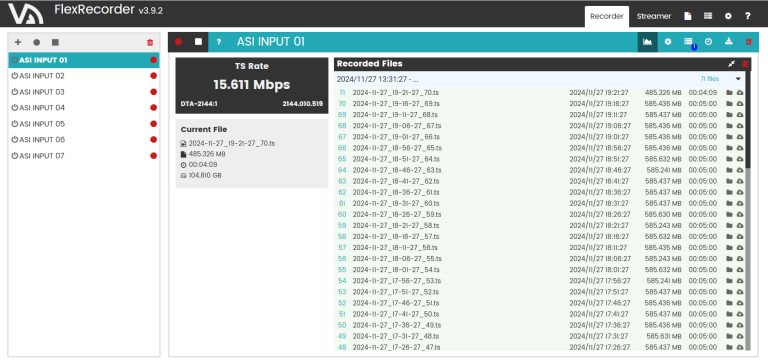Open folder for file 2024-11-27_18-56-27_65.ts

[x=729, y=148]
